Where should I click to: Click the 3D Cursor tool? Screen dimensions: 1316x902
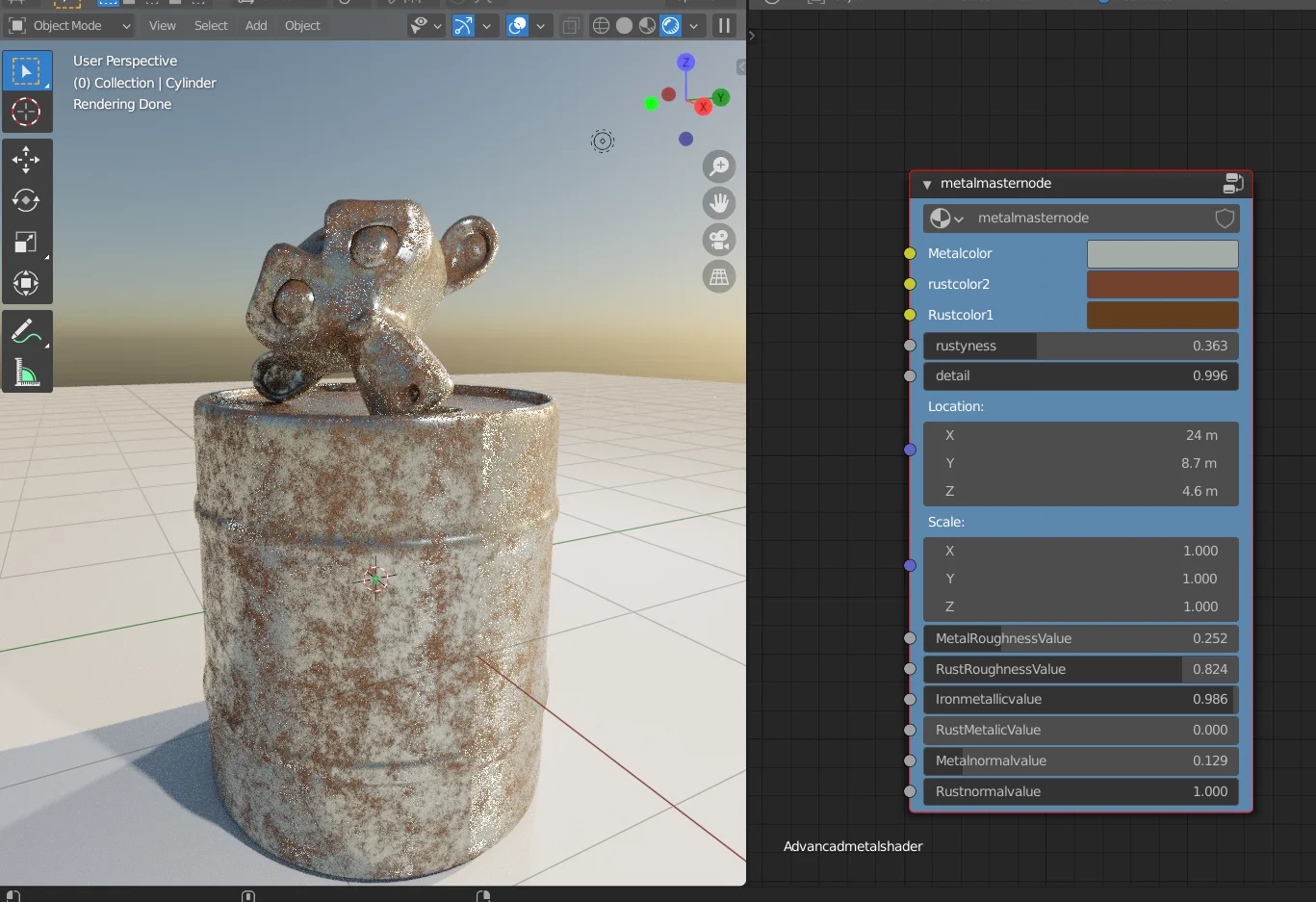(26, 112)
